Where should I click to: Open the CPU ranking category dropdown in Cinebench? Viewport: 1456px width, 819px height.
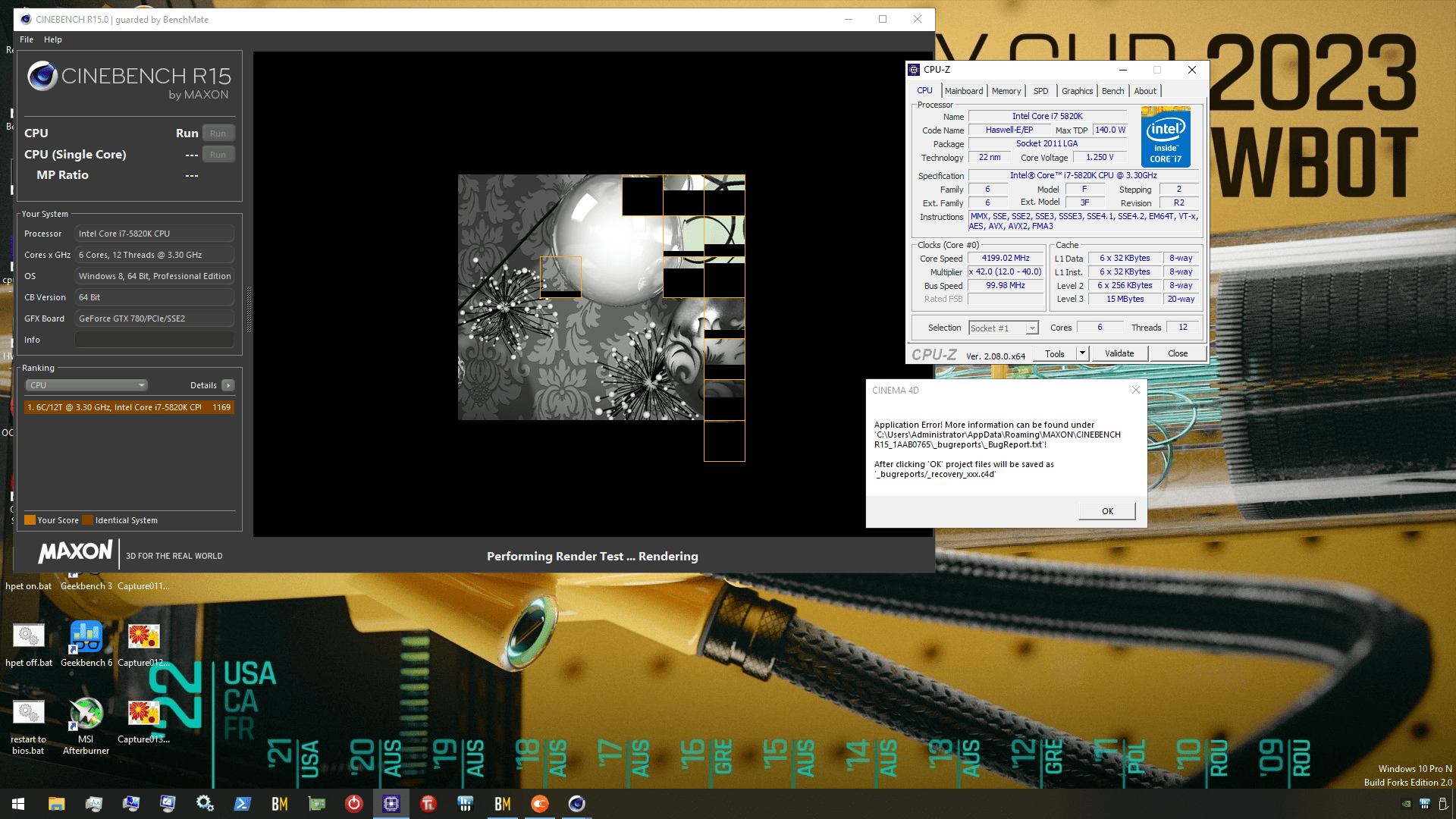[x=86, y=385]
